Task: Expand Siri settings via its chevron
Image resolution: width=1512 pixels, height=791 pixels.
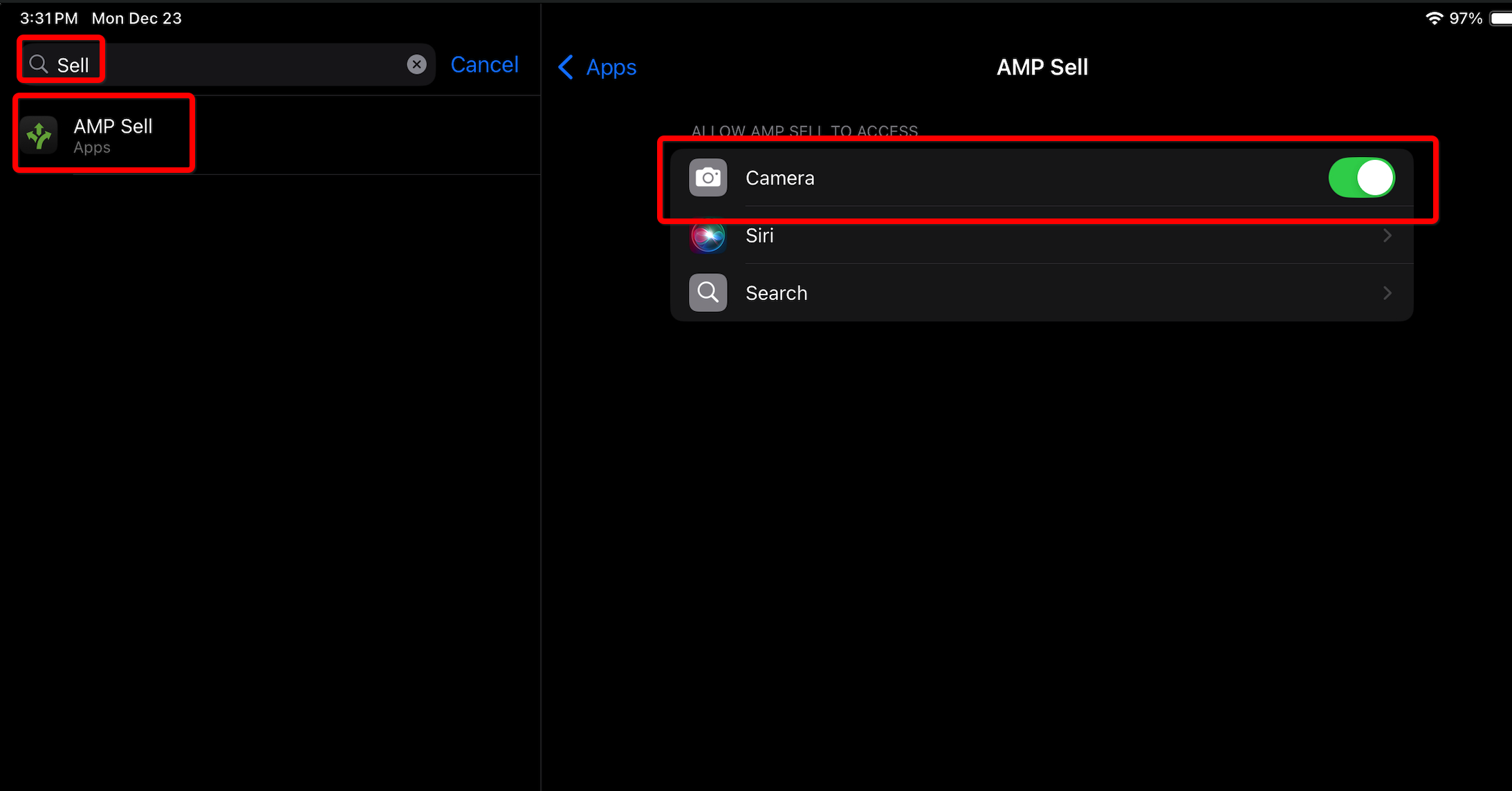Action: pos(1387,236)
